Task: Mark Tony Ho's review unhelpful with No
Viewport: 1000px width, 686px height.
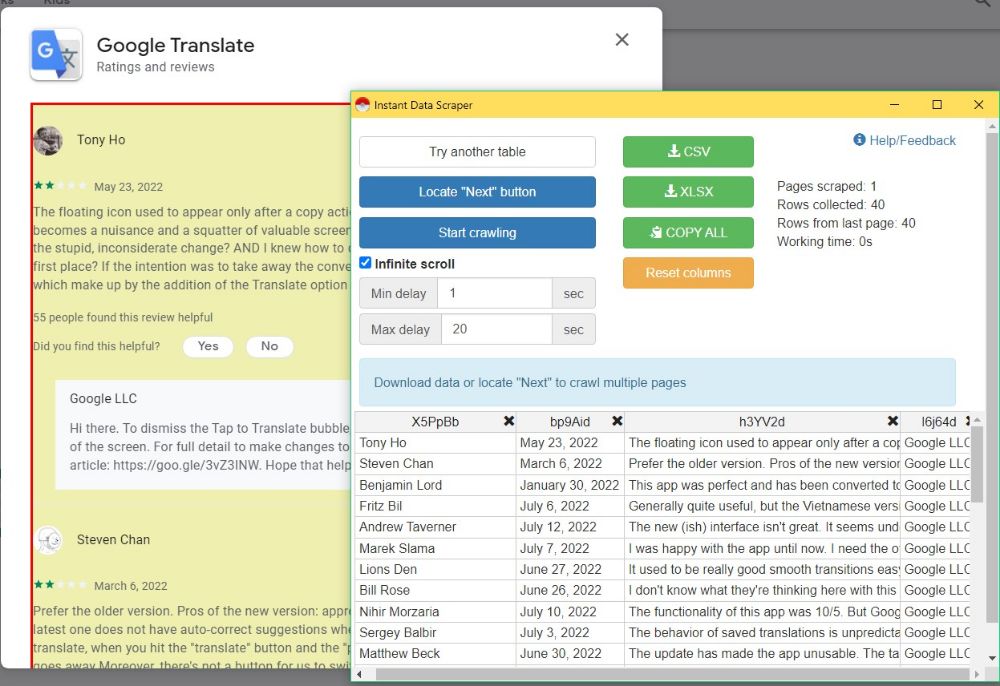Action: (269, 346)
